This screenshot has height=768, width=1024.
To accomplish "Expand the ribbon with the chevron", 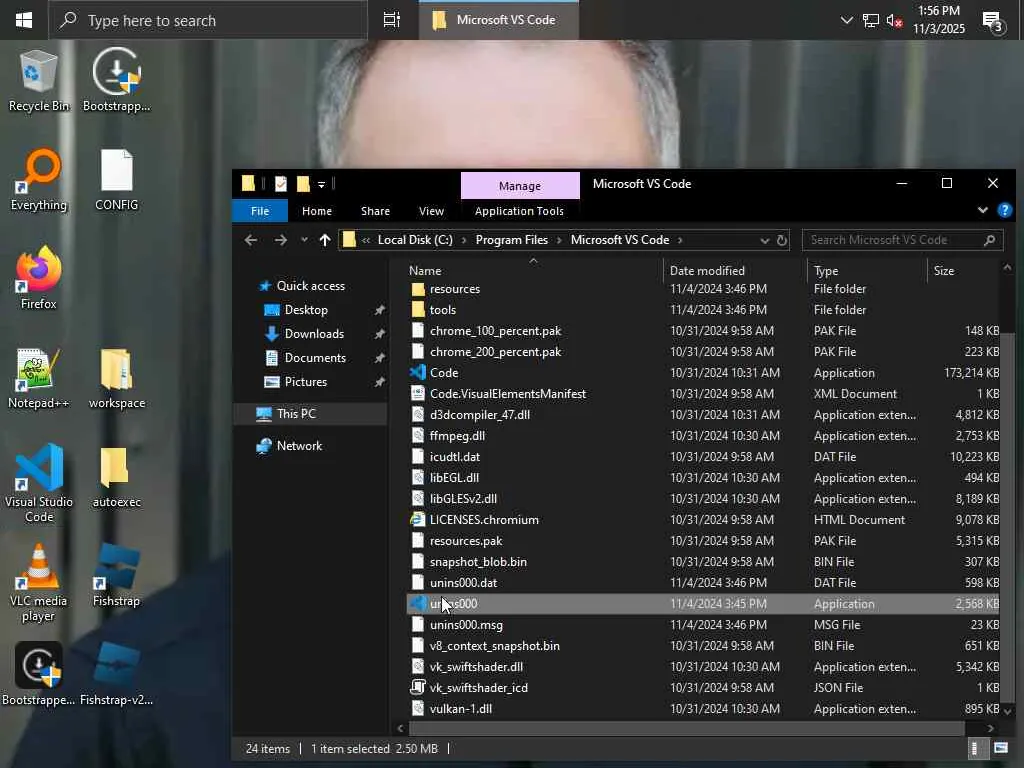I will point(982,210).
